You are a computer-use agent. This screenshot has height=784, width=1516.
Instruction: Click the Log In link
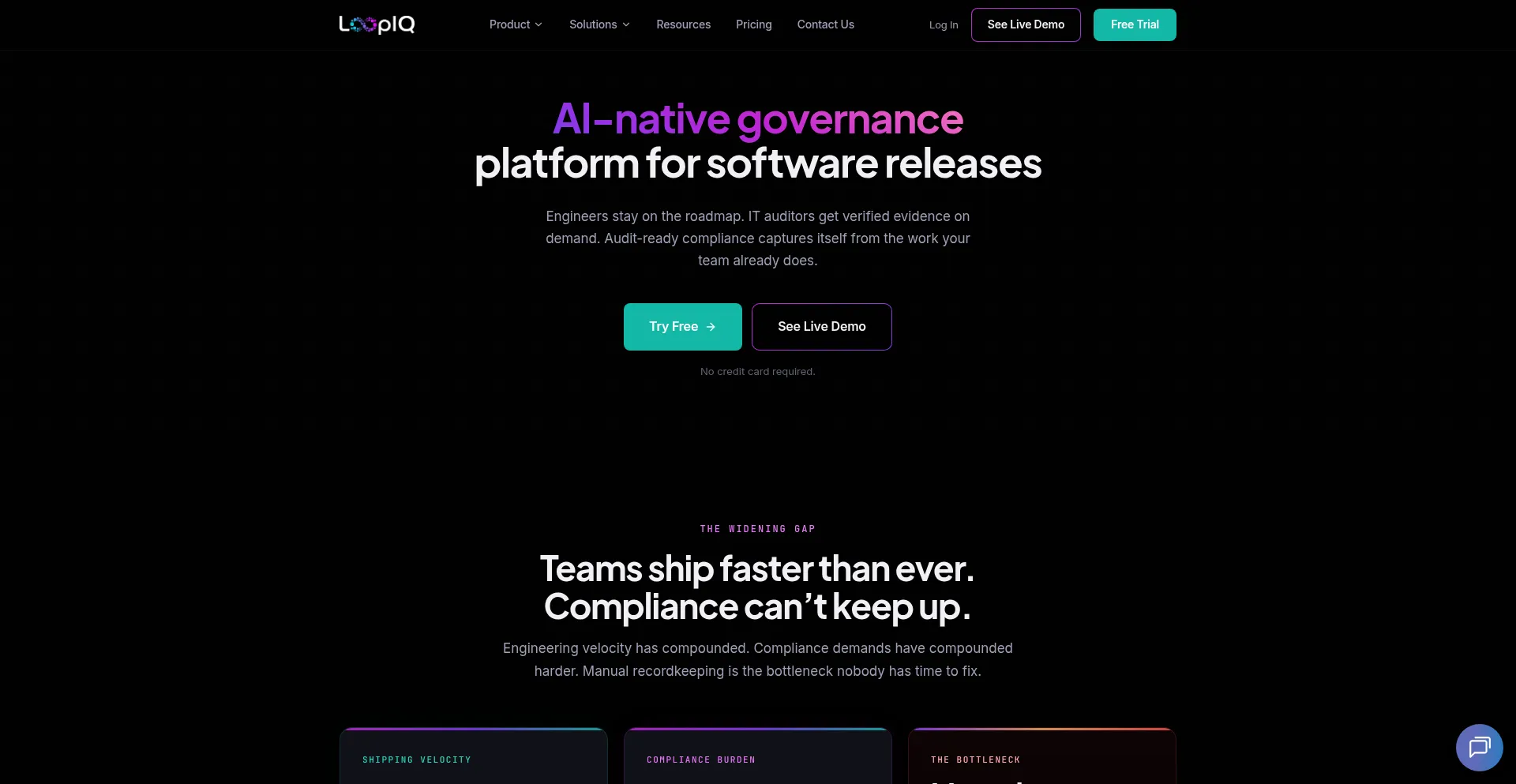pos(943,25)
